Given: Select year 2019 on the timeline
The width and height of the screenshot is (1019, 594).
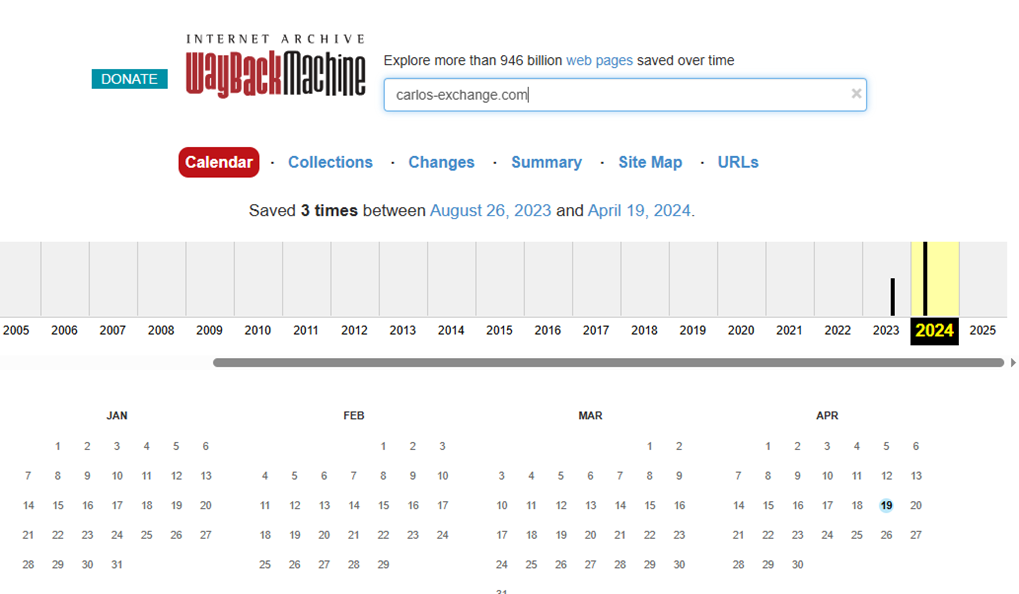Looking at the screenshot, I should pyautogui.click(x=693, y=330).
